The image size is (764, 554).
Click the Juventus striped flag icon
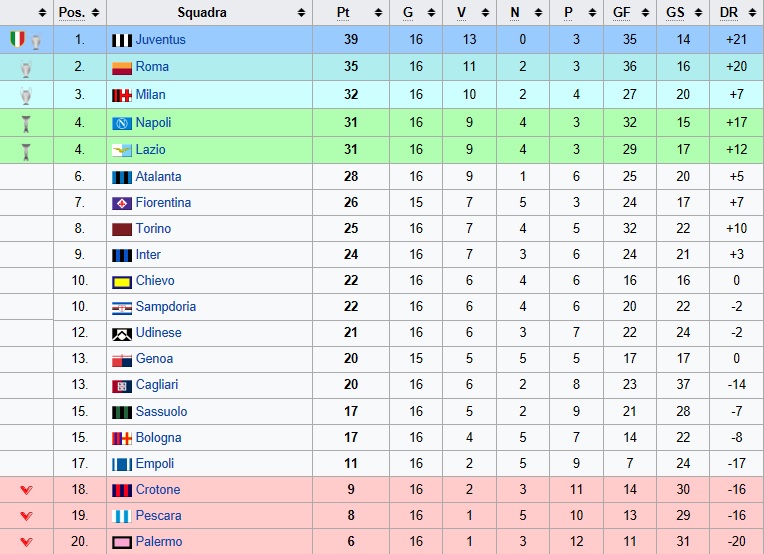[122, 40]
